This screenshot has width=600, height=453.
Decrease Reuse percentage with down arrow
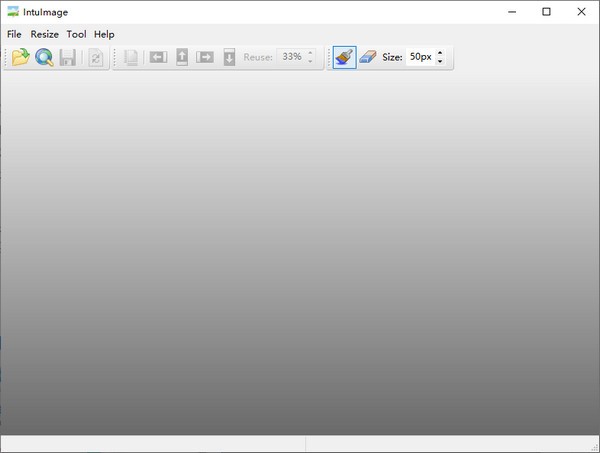(310, 61)
